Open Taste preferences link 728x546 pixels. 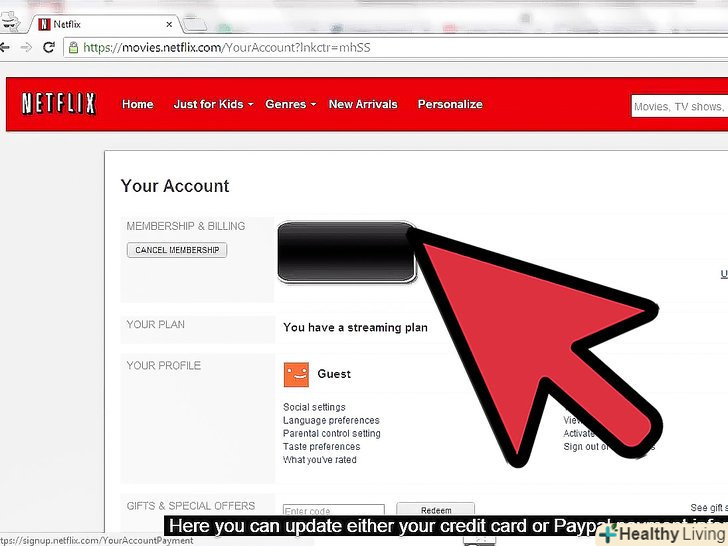coord(321,447)
